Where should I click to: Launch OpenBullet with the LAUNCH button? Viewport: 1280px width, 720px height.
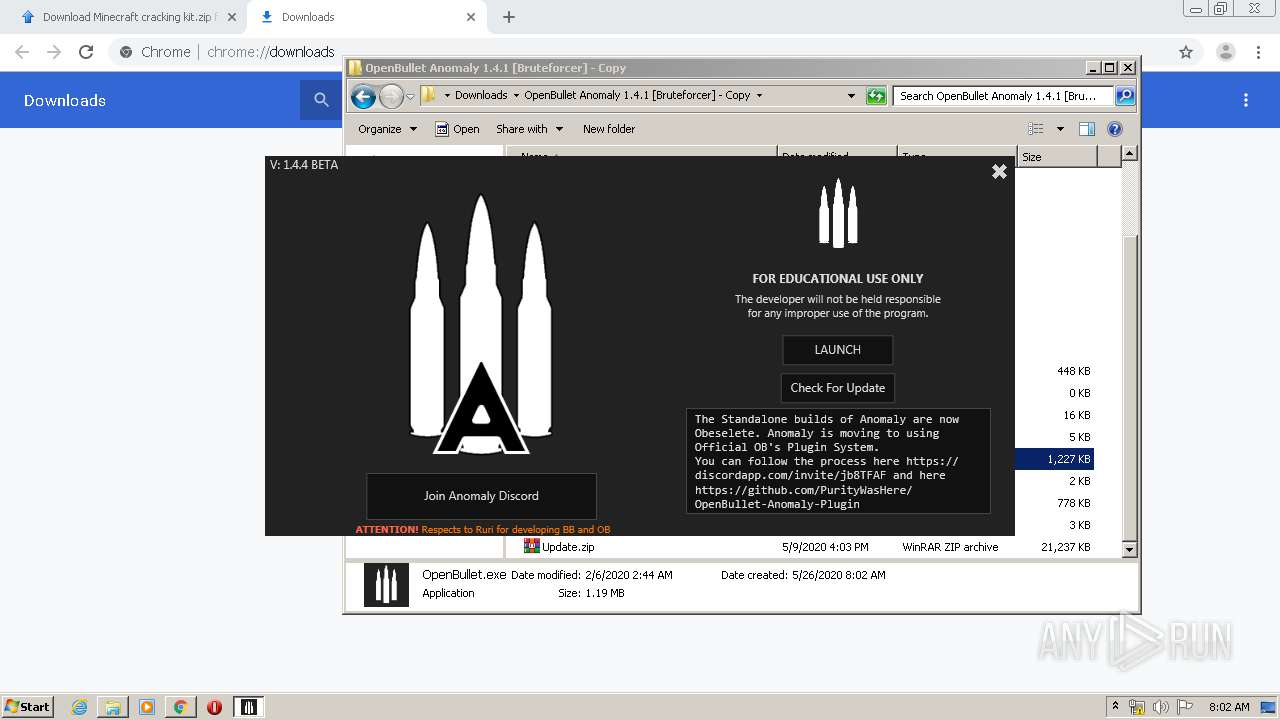(837, 350)
